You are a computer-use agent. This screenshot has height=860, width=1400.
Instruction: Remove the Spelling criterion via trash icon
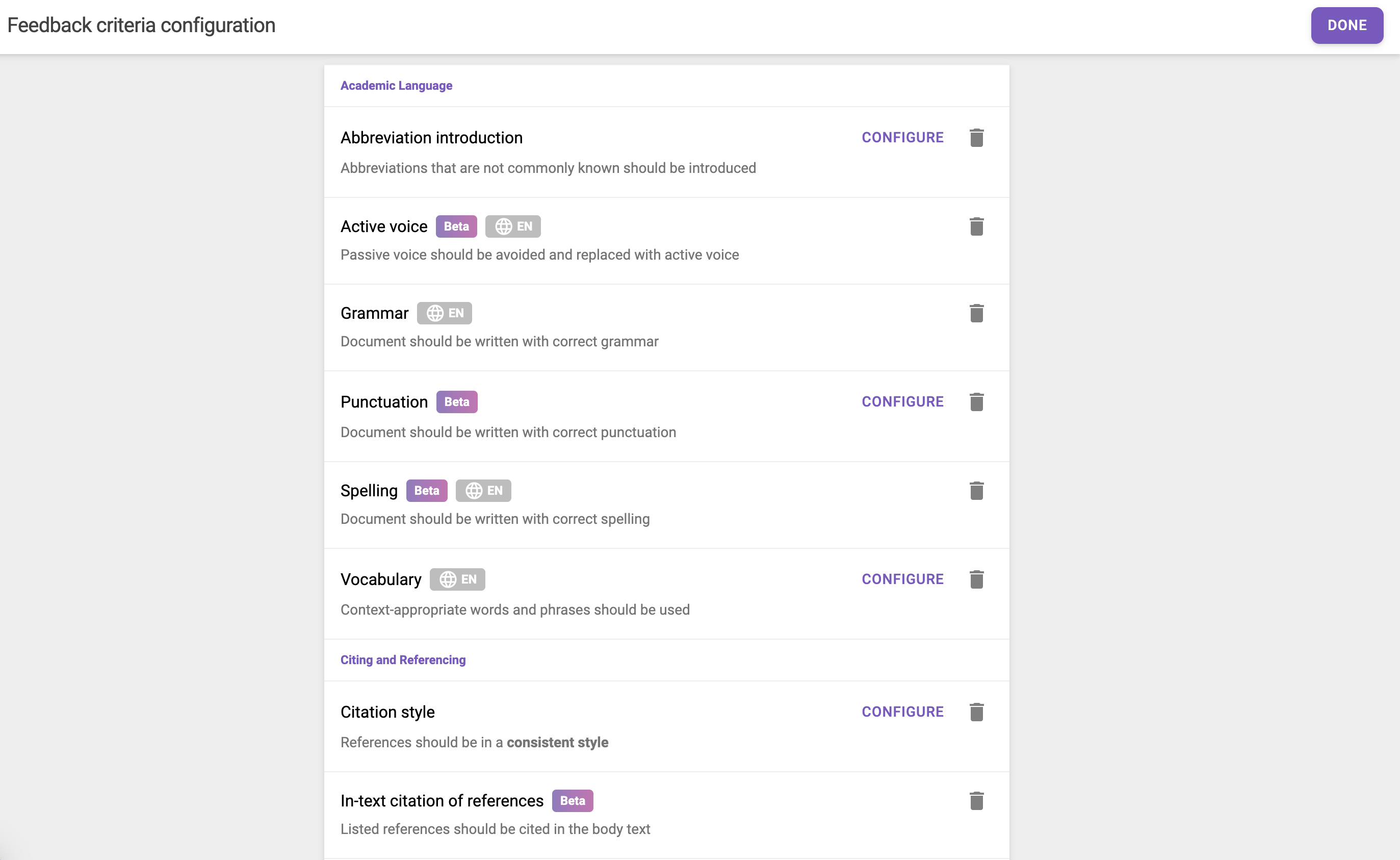click(x=976, y=491)
